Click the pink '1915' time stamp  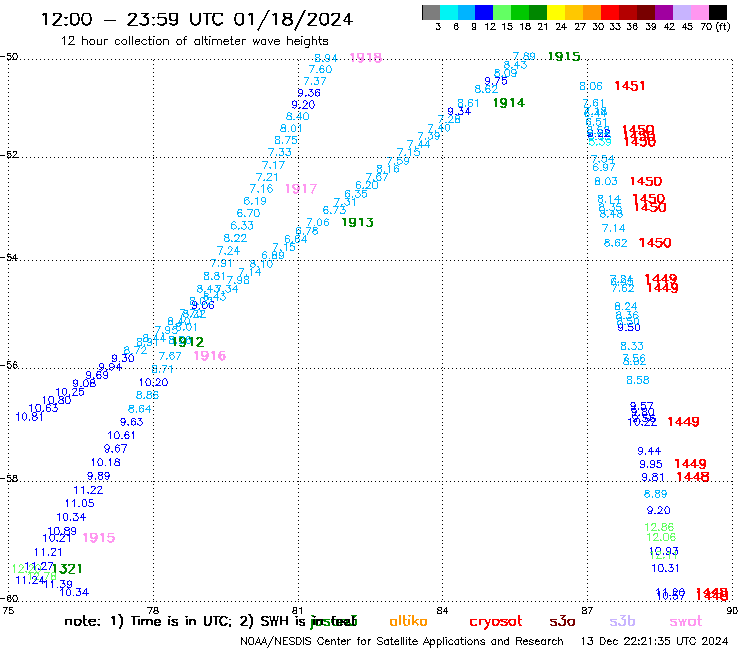coord(99,538)
